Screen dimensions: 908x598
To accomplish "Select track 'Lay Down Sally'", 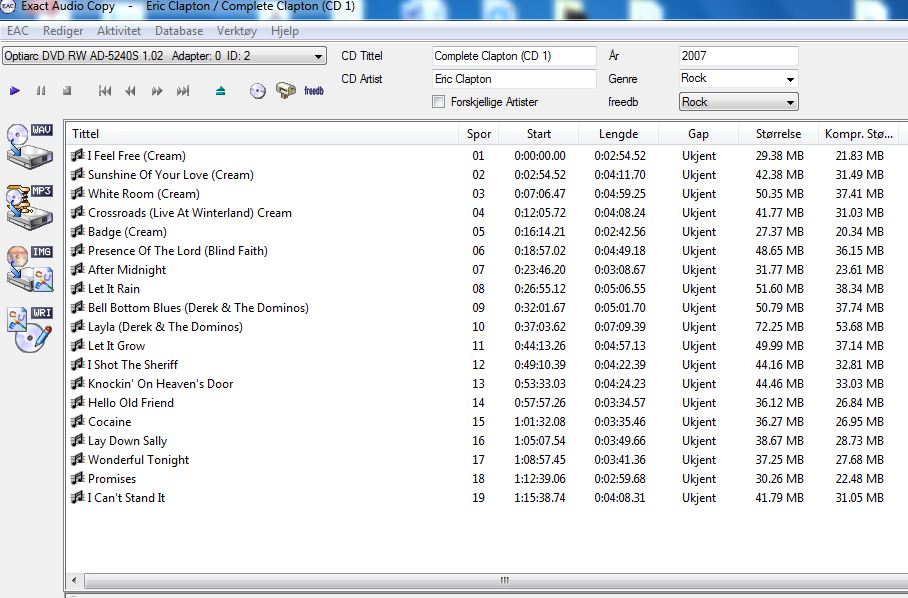I will (127, 441).
